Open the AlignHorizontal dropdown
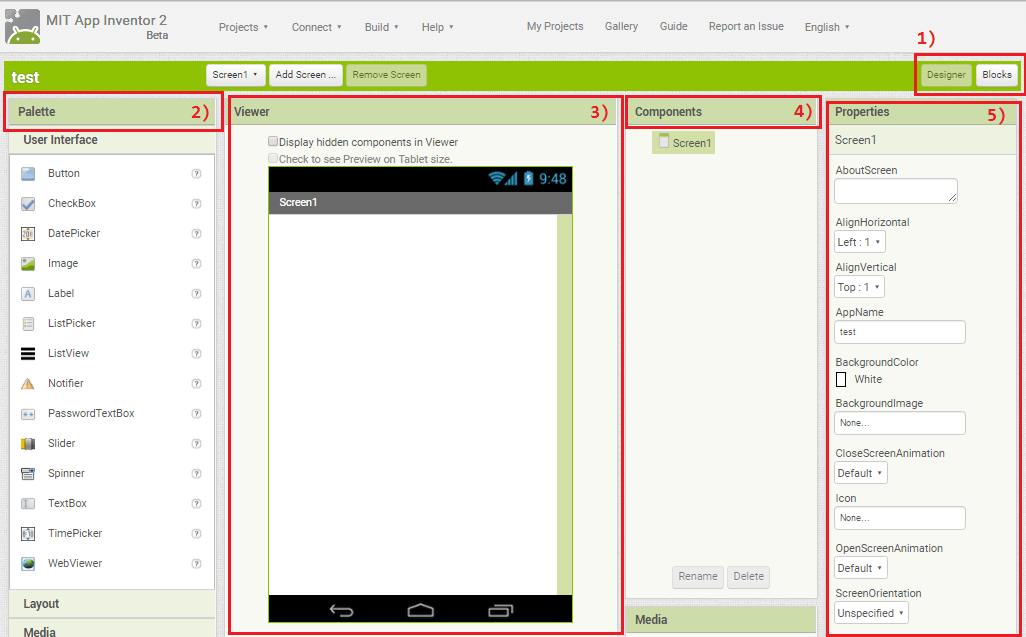 pyautogui.click(x=859, y=241)
